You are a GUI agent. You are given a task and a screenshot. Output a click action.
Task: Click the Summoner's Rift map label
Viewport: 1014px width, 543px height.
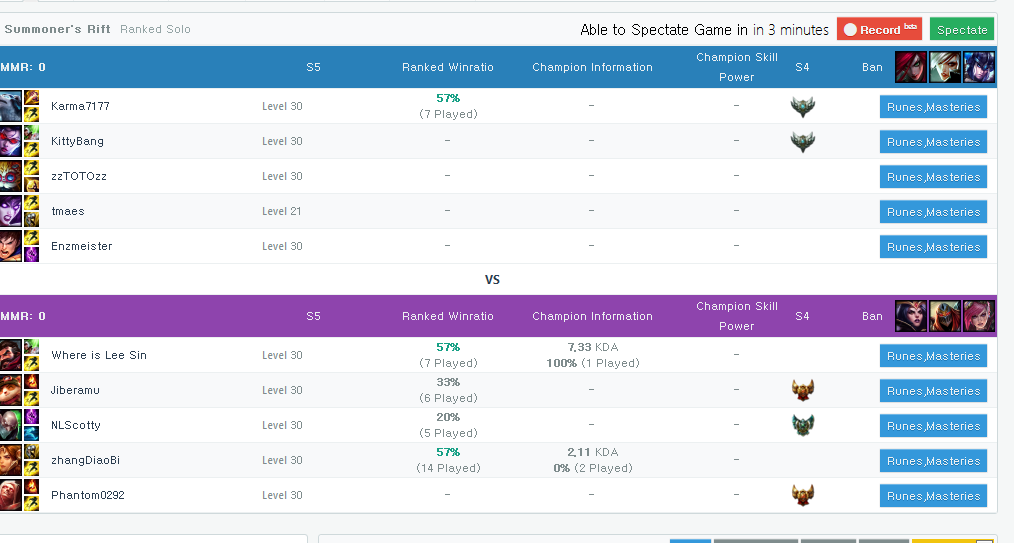click(57, 29)
